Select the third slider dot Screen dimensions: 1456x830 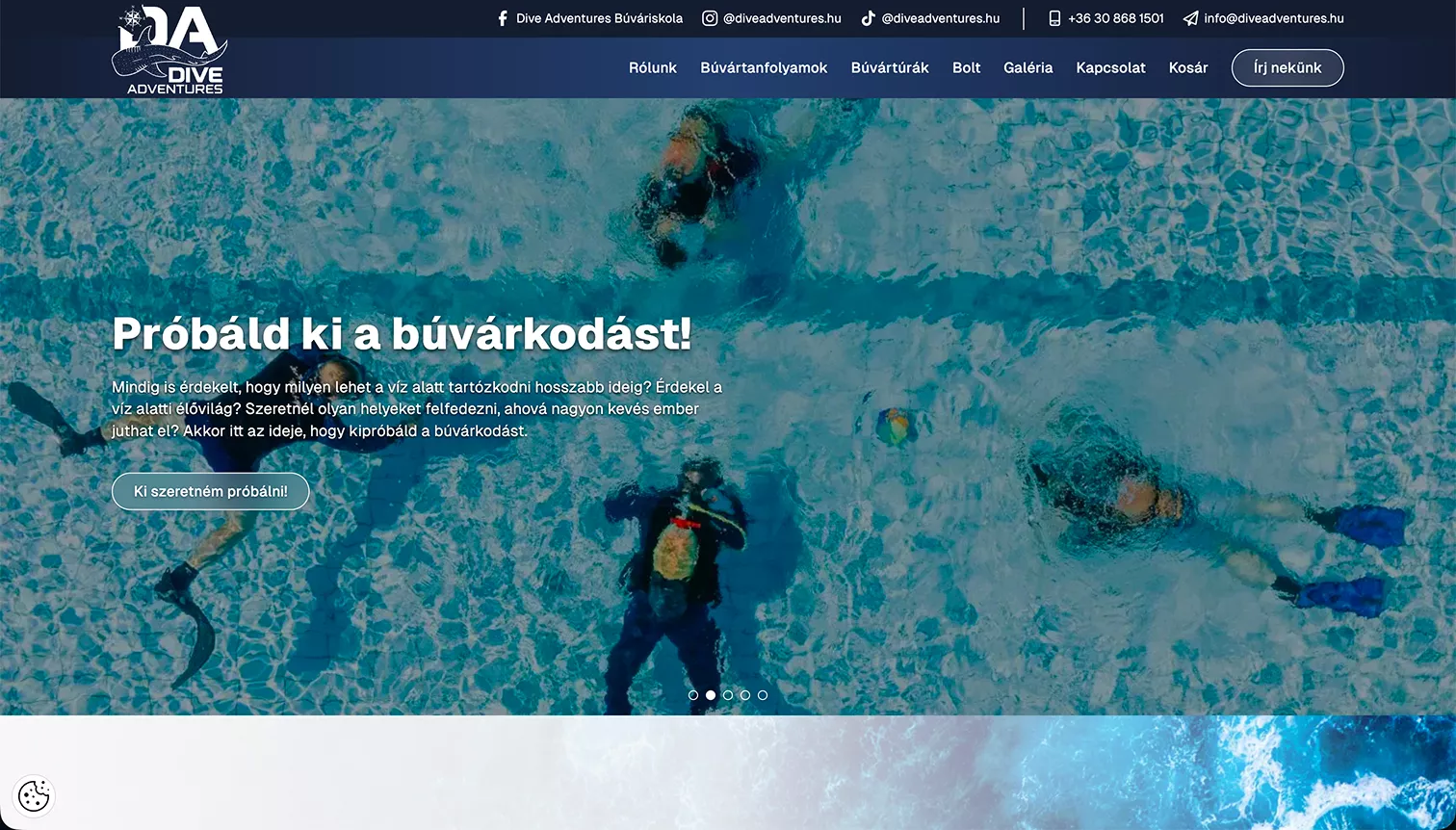coord(728,695)
